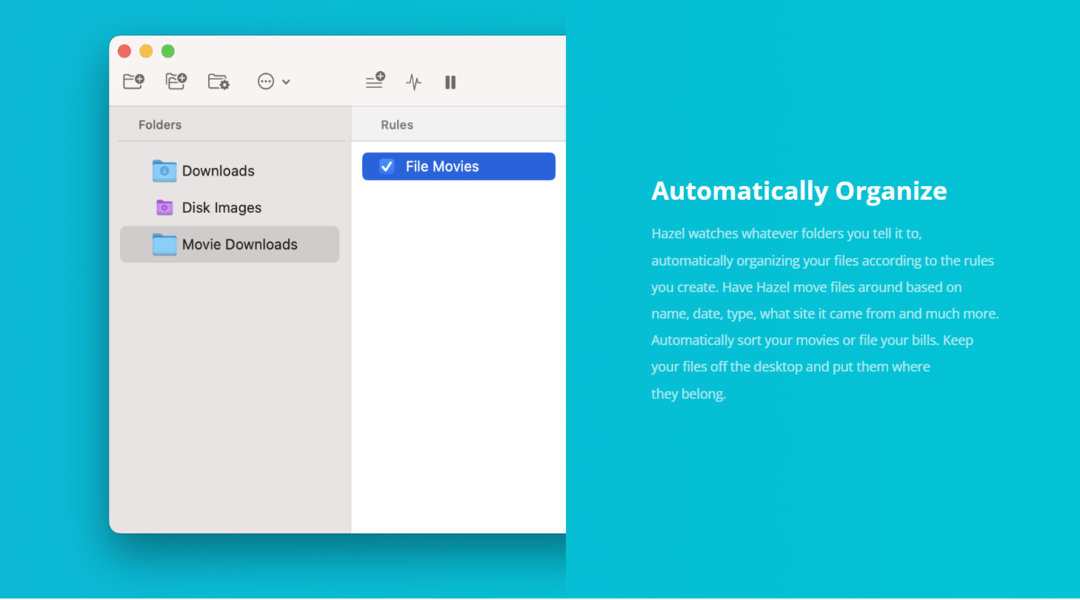Click the Hazel description paragraph text
The width and height of the screenshot is (1080, 600).
[823, 313]
